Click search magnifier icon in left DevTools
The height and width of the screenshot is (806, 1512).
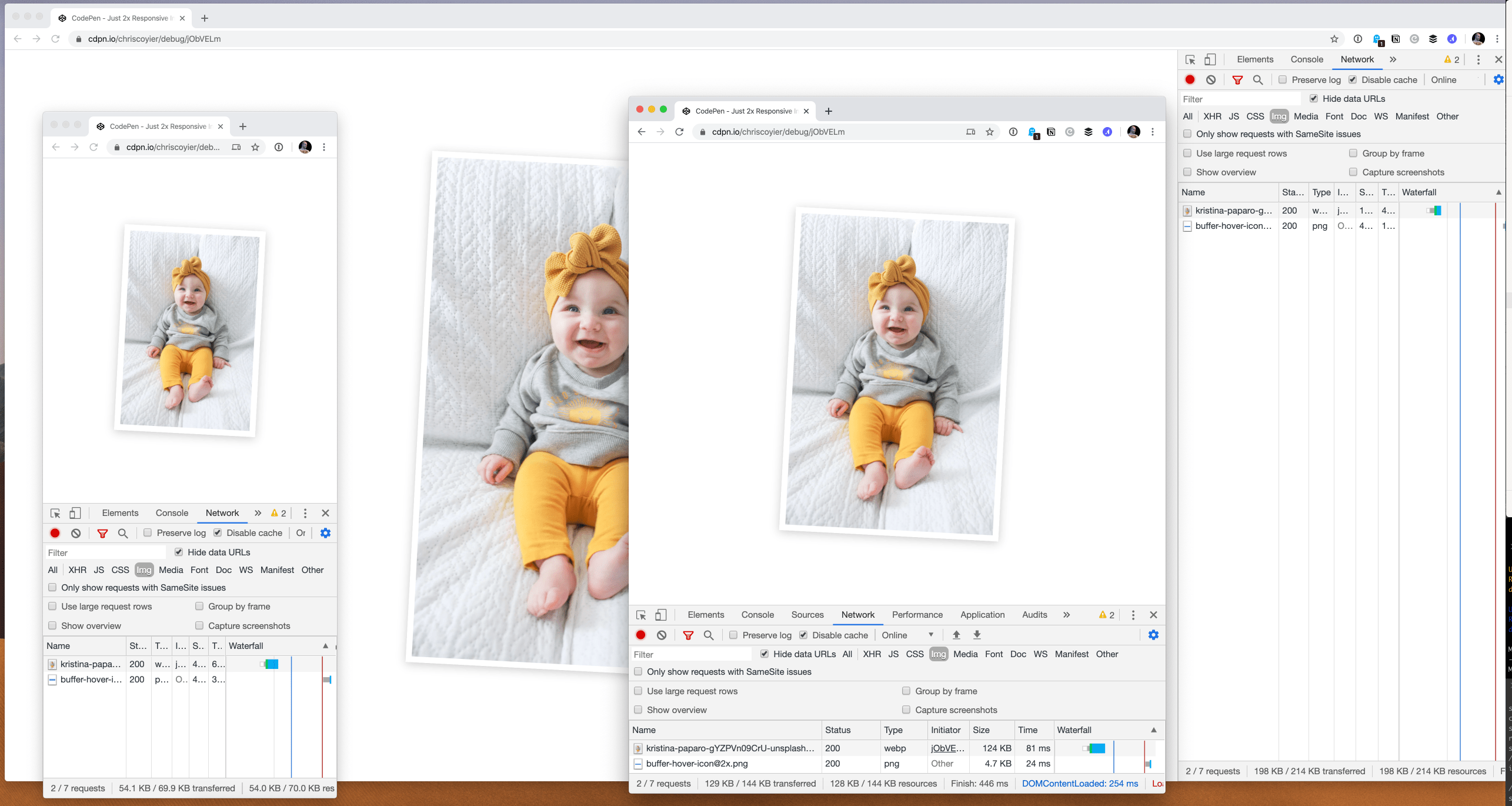point(123,533)
